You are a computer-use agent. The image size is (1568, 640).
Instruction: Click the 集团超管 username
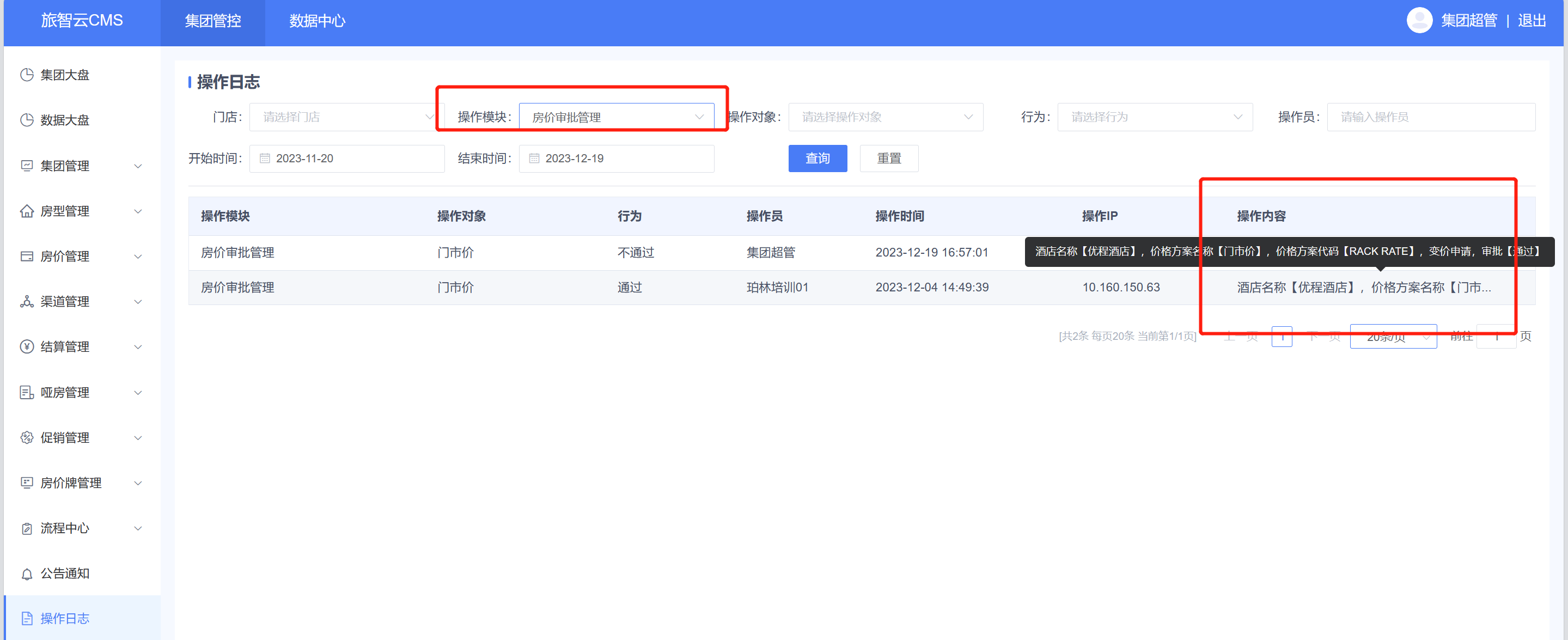1469,21
